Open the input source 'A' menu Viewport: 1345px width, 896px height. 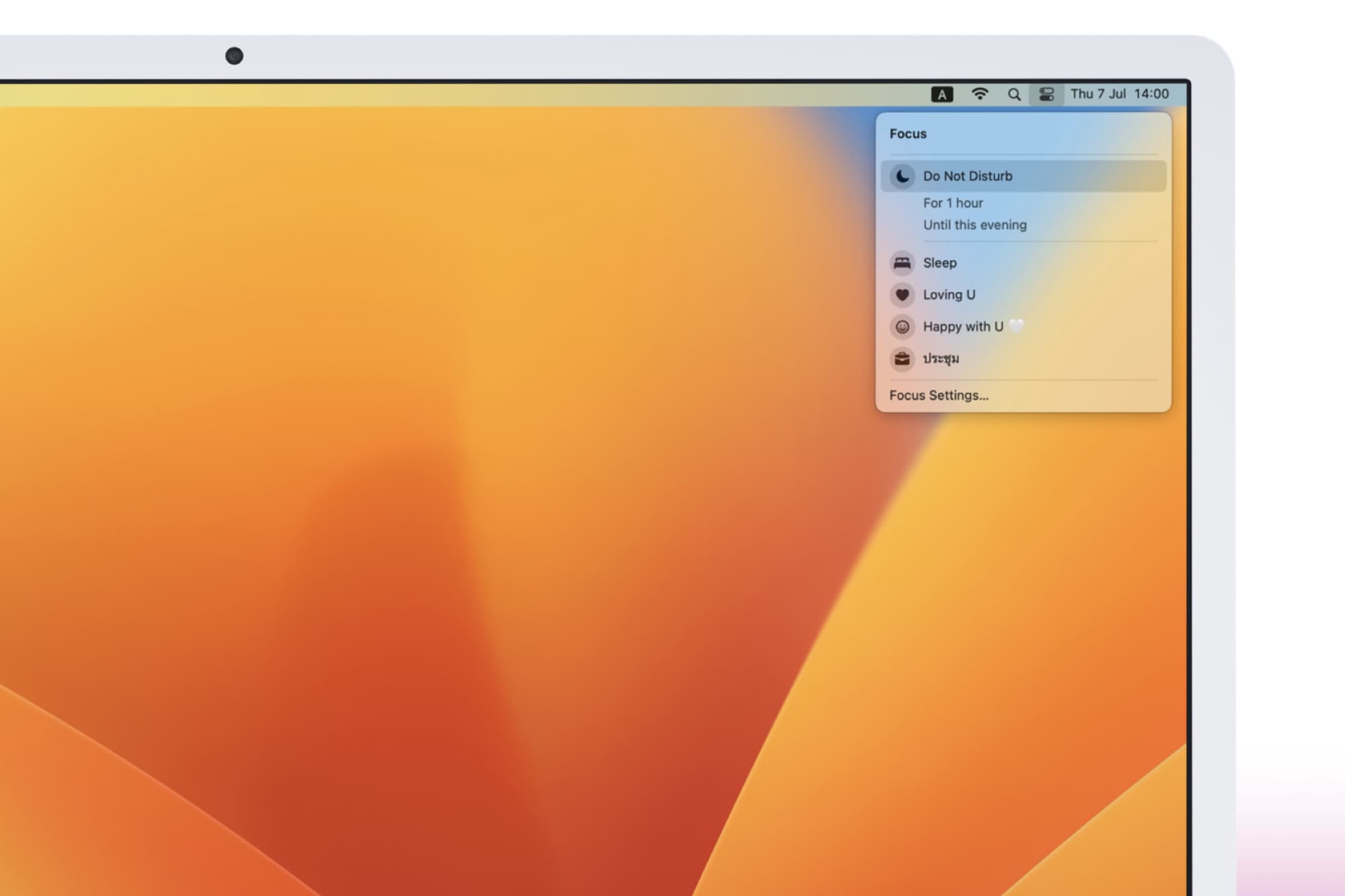pyautogui.click(x=941, y=95)
